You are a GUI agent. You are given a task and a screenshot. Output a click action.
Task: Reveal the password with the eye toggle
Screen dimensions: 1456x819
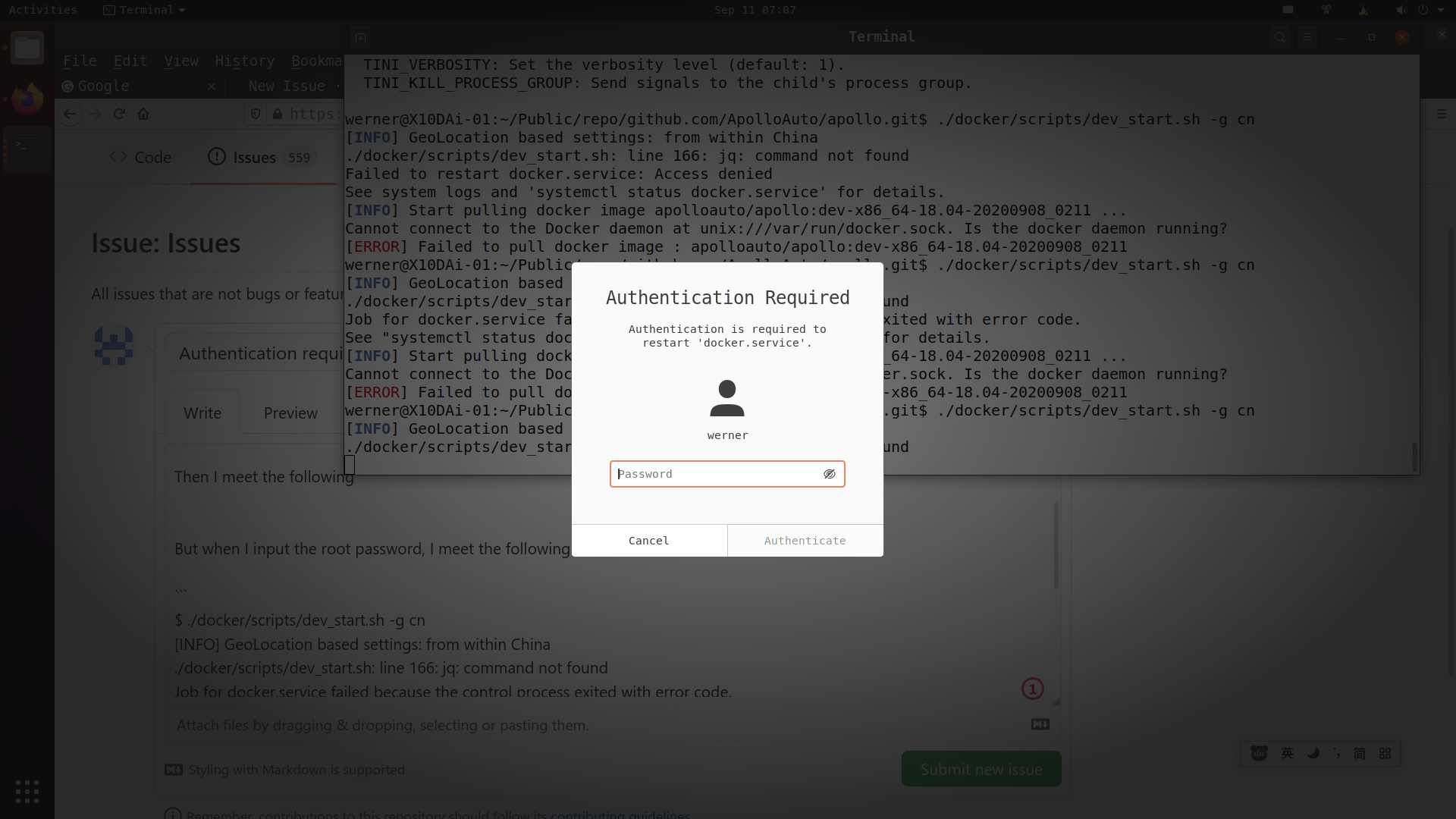(830, 474)
